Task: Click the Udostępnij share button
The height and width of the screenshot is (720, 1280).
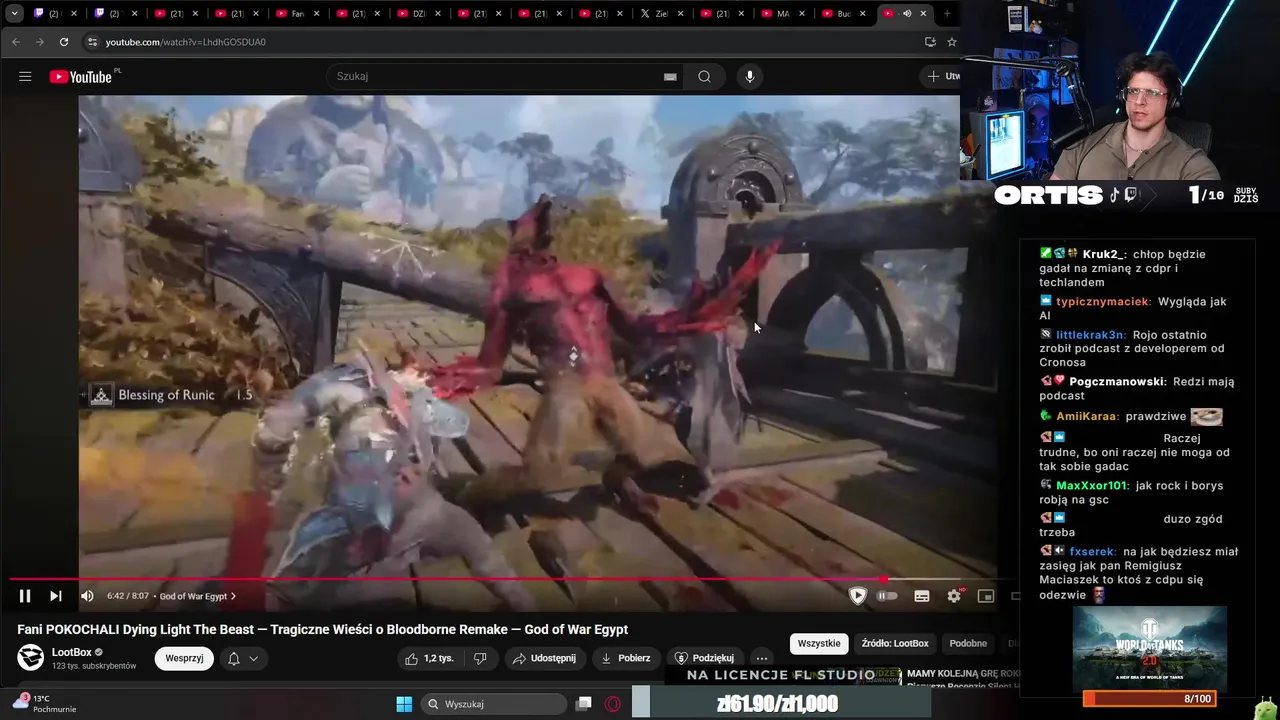Action: click(x=544, y=658)
